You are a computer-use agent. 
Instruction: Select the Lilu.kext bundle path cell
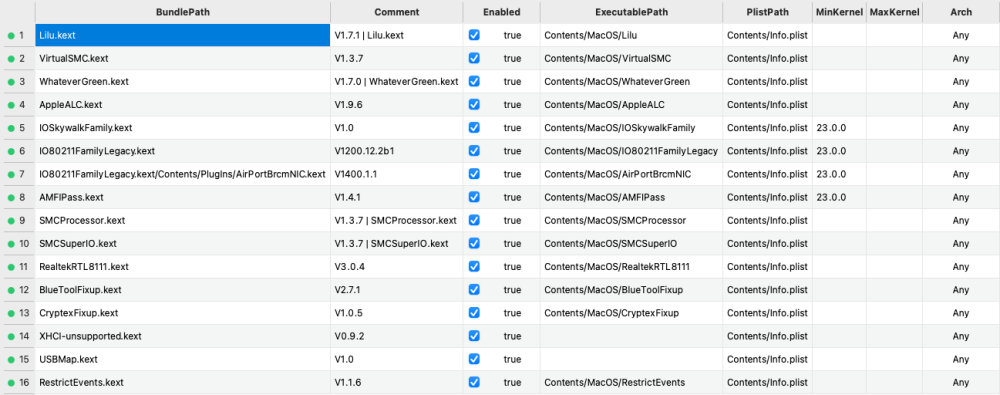(x=182, y=35)
